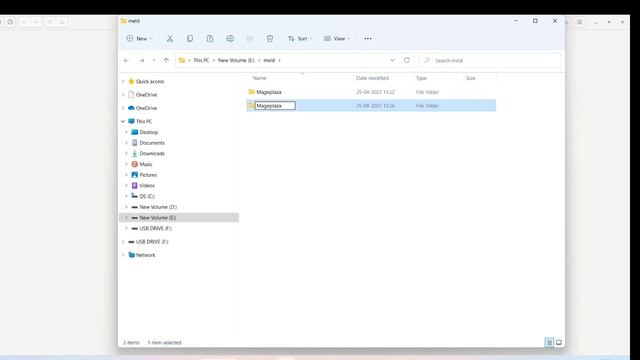
Task: Click the Cut scissors icon
Action: click(170, 38)
